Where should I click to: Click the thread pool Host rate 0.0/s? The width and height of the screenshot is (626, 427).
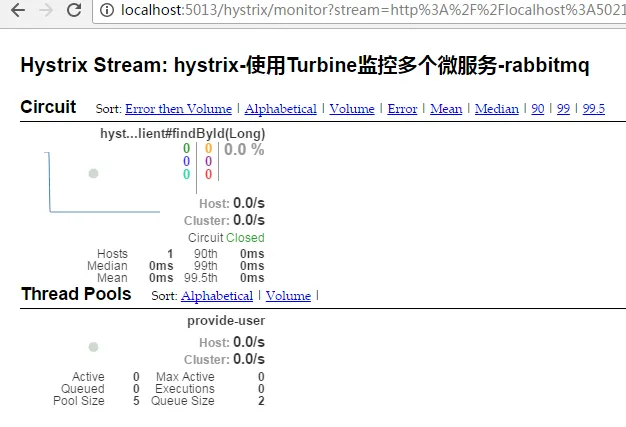click(x=249, y=342)
